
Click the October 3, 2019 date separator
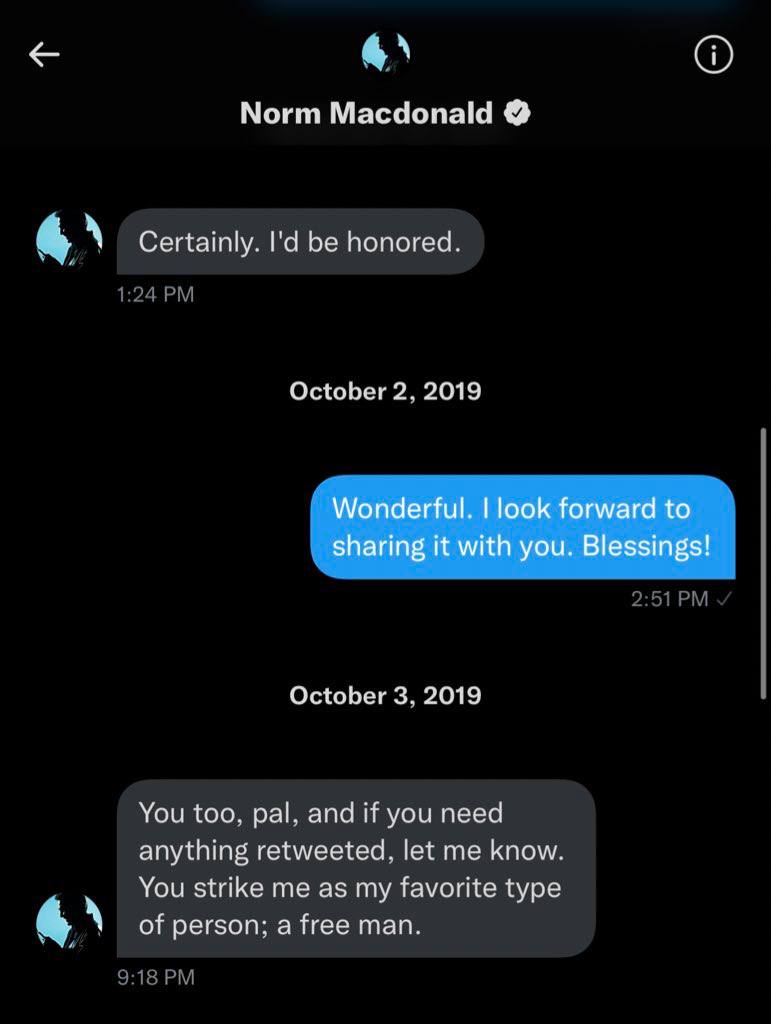coord(385,695)
